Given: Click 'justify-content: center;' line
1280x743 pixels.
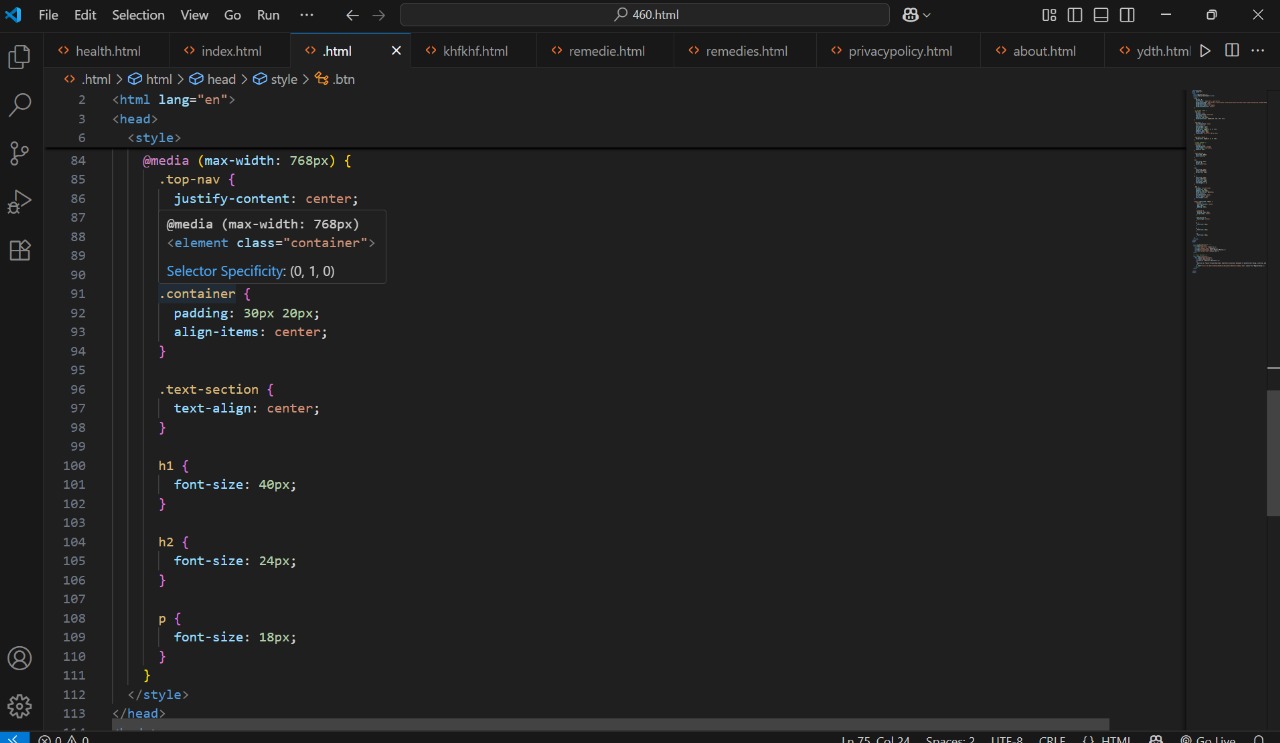Looking at the screenshot, I should [x=266, y=198].
